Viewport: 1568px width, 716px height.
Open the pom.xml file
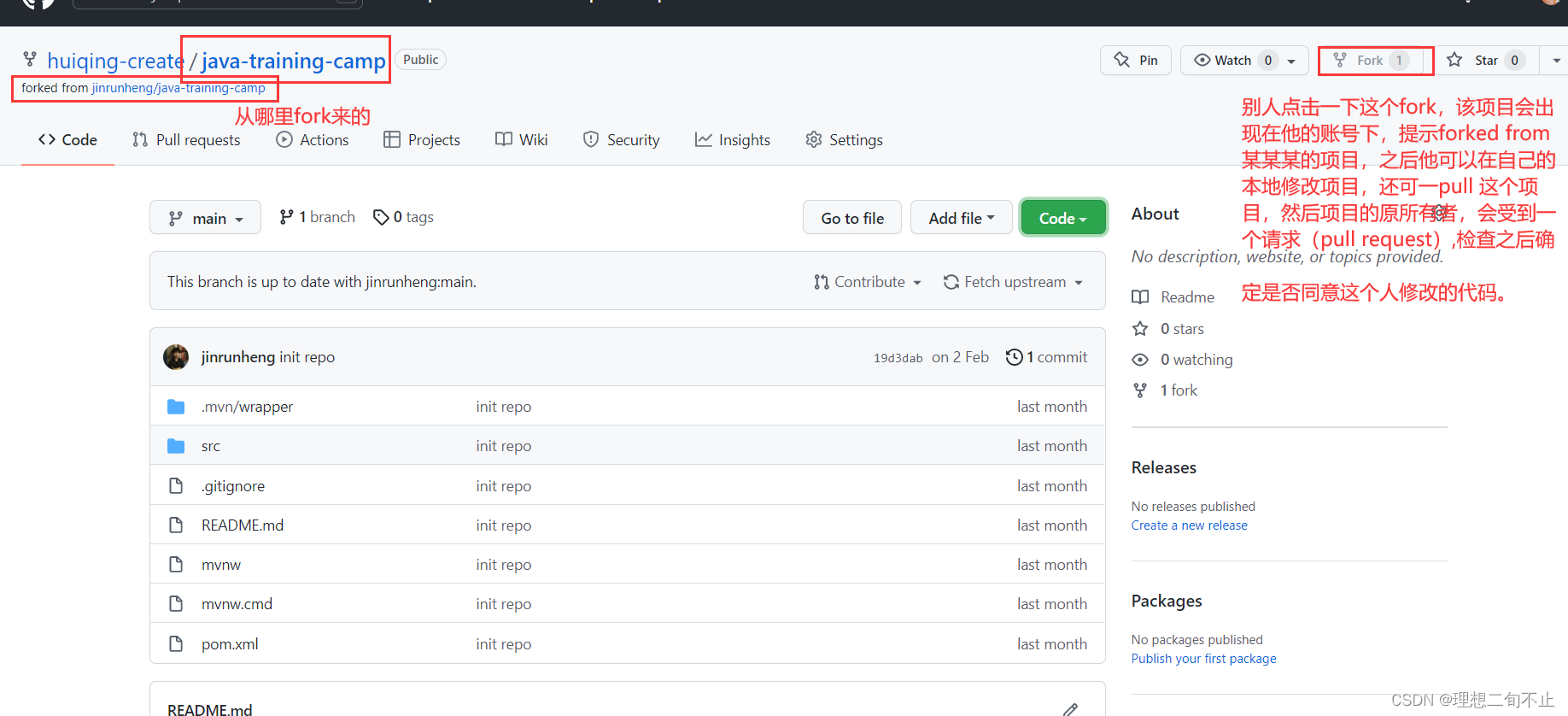[230, 644]
